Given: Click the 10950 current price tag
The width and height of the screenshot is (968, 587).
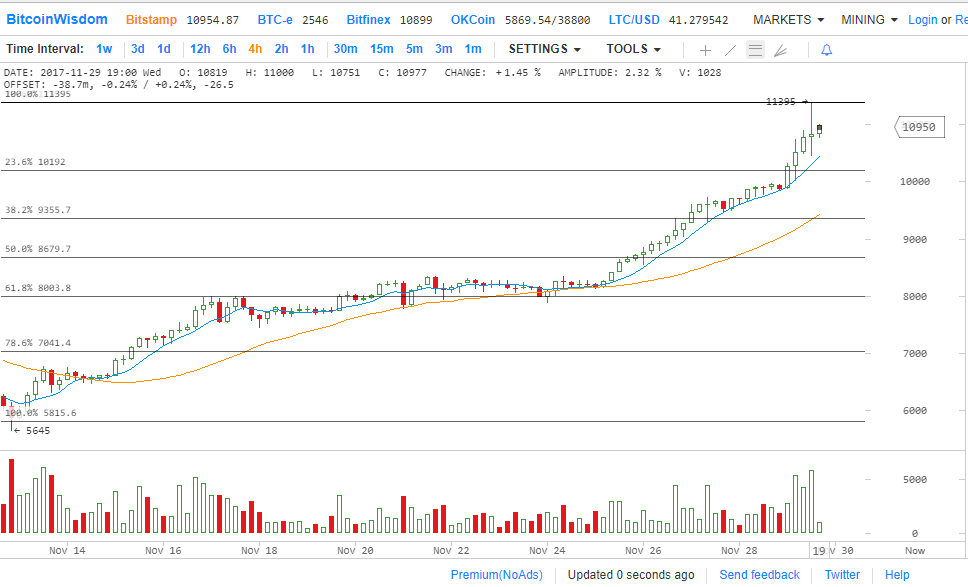Looking at the screenshot, I should [x=918, y=127].
